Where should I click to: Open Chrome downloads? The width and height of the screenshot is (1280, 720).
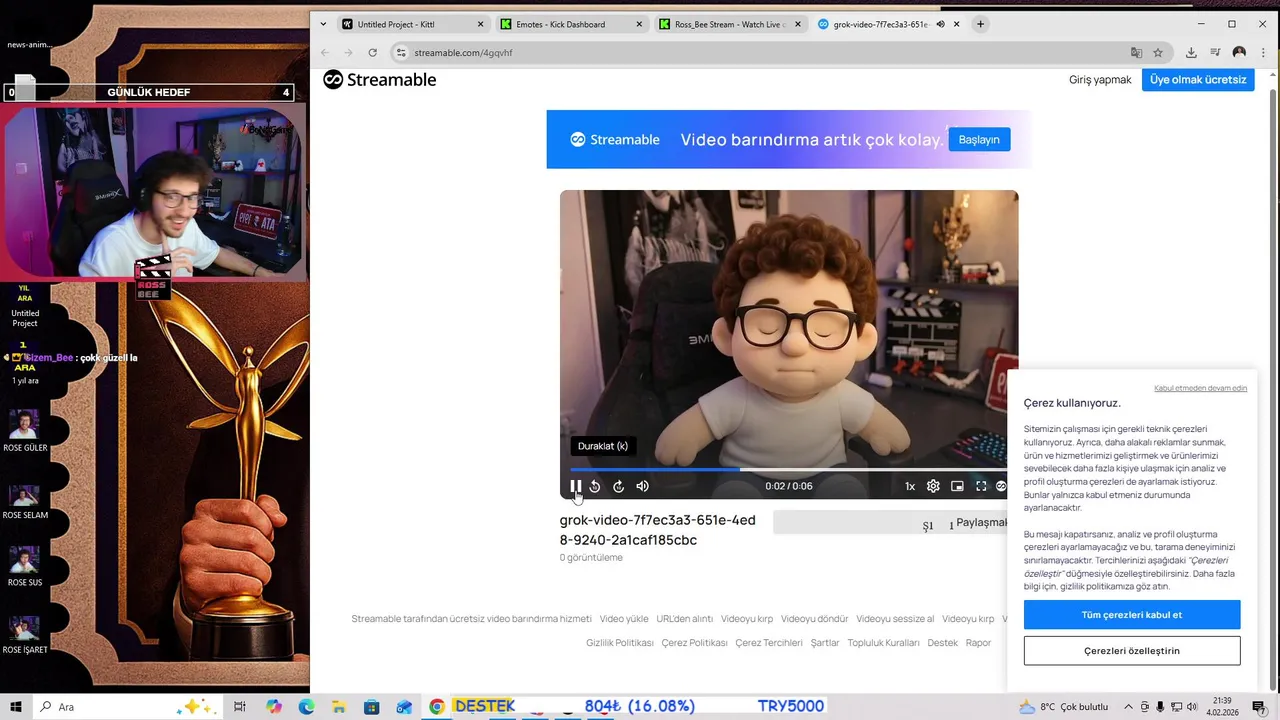click(x=1191, y=52)
